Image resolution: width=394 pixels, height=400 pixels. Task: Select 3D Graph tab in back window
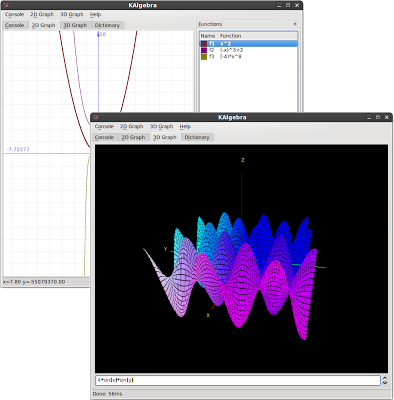pyautogui.click(x=75, y=25)
